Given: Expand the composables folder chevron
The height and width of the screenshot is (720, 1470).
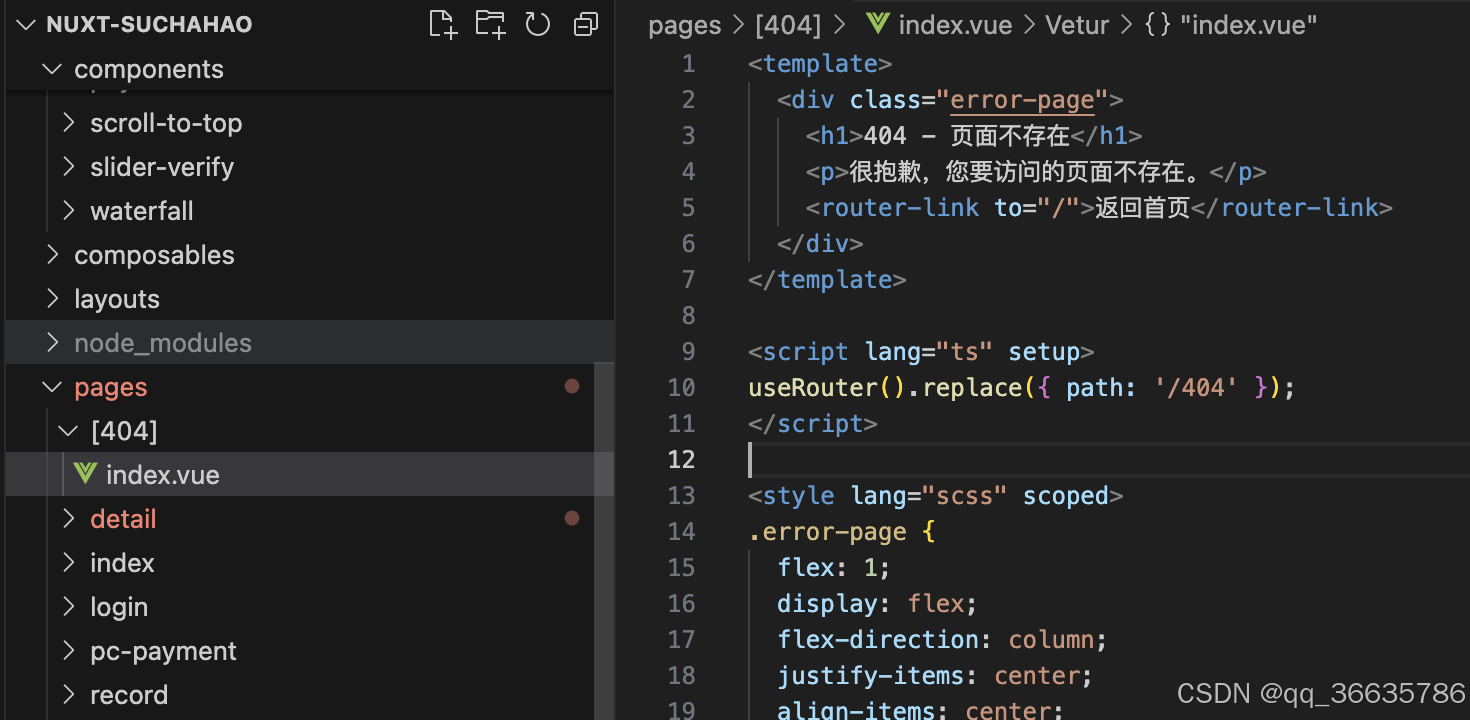Looking at the screenshot, I should point(53,255).
